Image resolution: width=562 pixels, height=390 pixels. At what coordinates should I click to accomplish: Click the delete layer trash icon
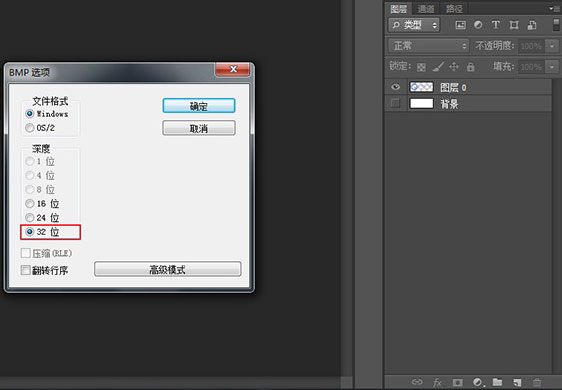pyautogui.click(x=537, y=382)
